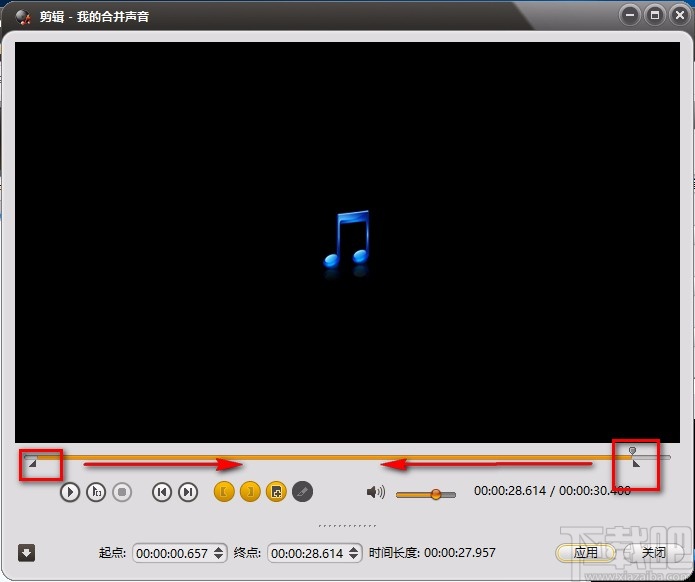This screenshot has width=695, height=582.
Task: Play the selected clip segment
Action: click(x=96, y=492)
